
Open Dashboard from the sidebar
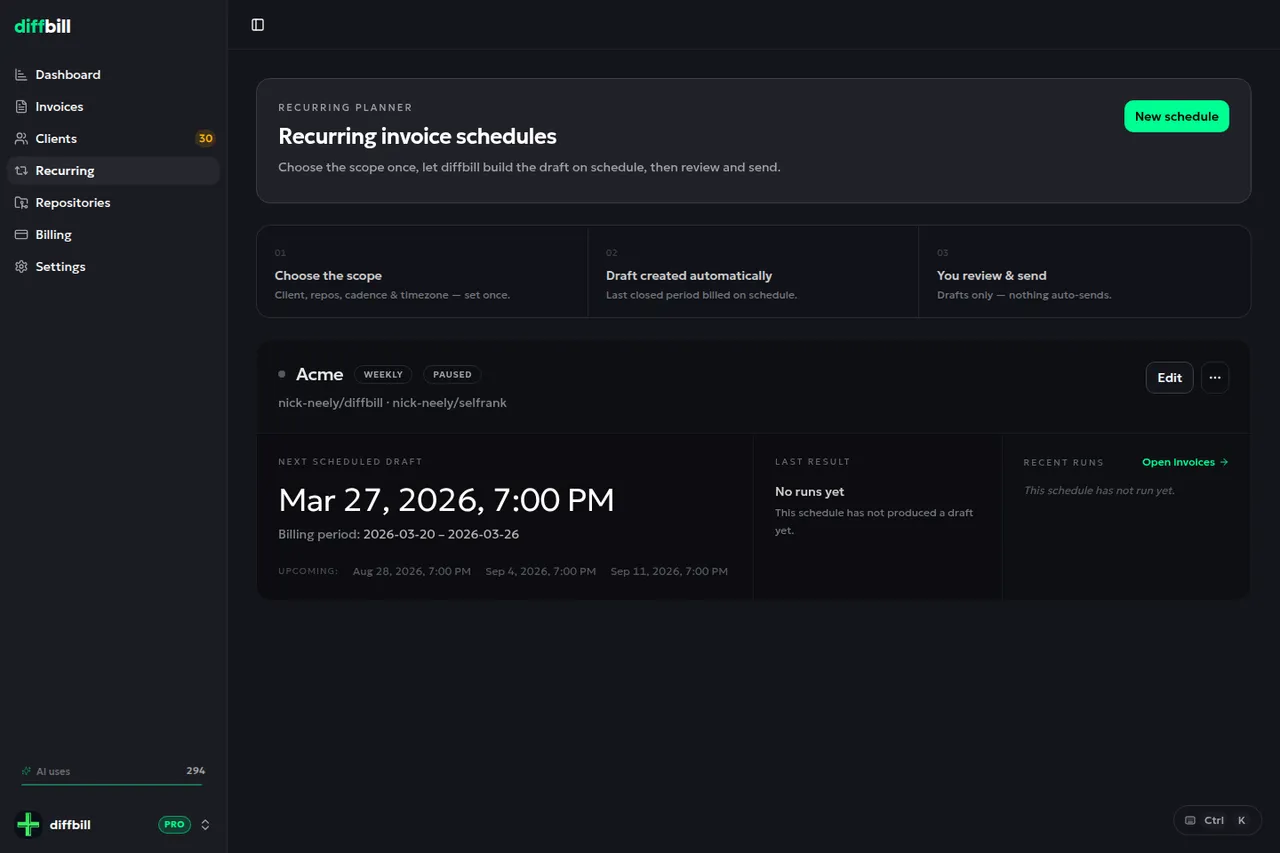tap(113, 75)
